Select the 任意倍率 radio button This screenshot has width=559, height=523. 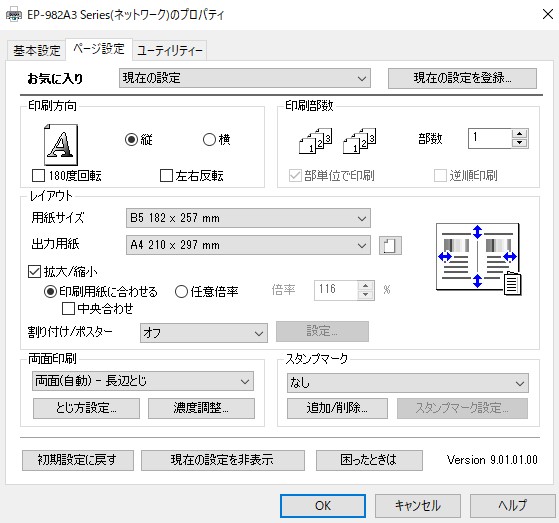(x=181, y=292)
